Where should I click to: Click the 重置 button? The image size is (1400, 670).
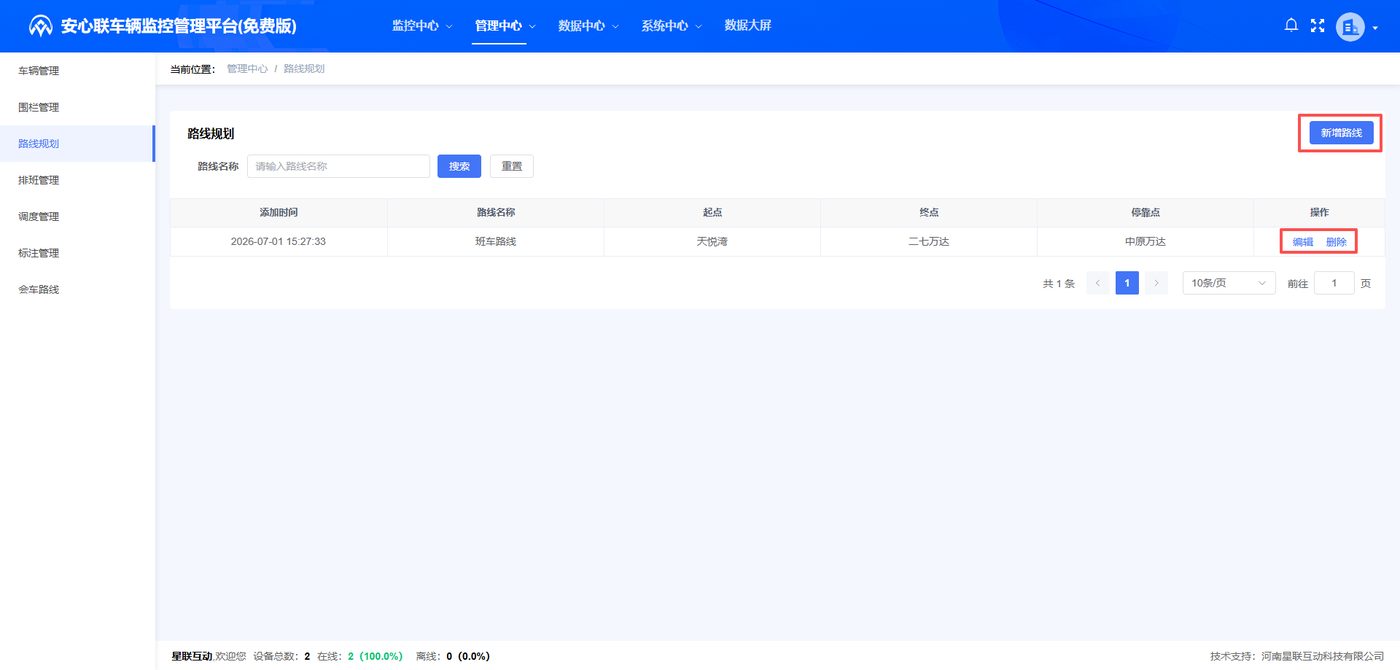pyautogui.click(x=512, y=166)
